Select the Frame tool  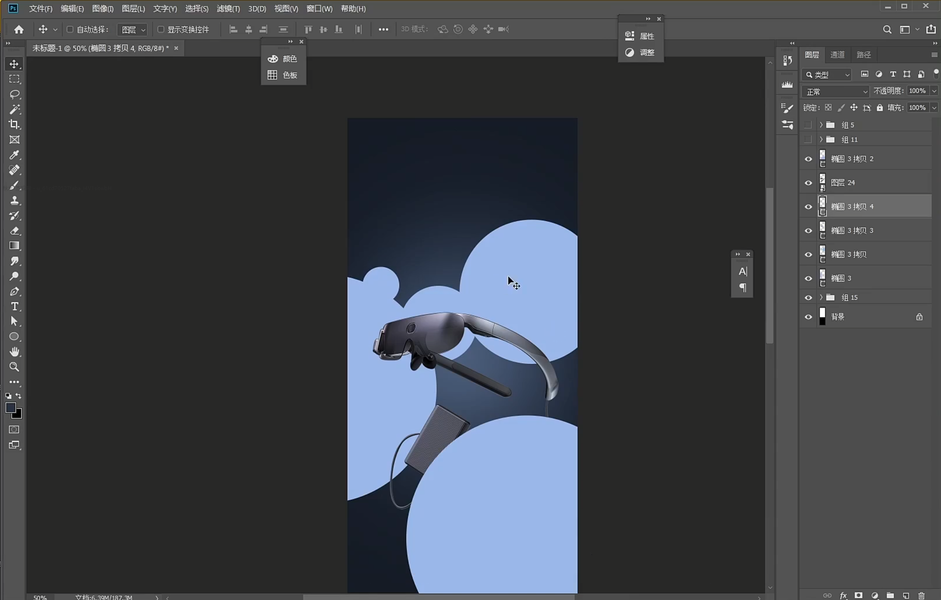coord(14,140)
